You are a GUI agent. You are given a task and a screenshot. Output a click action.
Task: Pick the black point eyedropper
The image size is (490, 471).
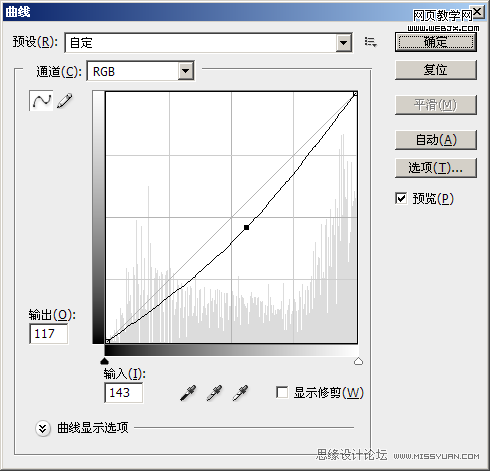tap(188, 393)
